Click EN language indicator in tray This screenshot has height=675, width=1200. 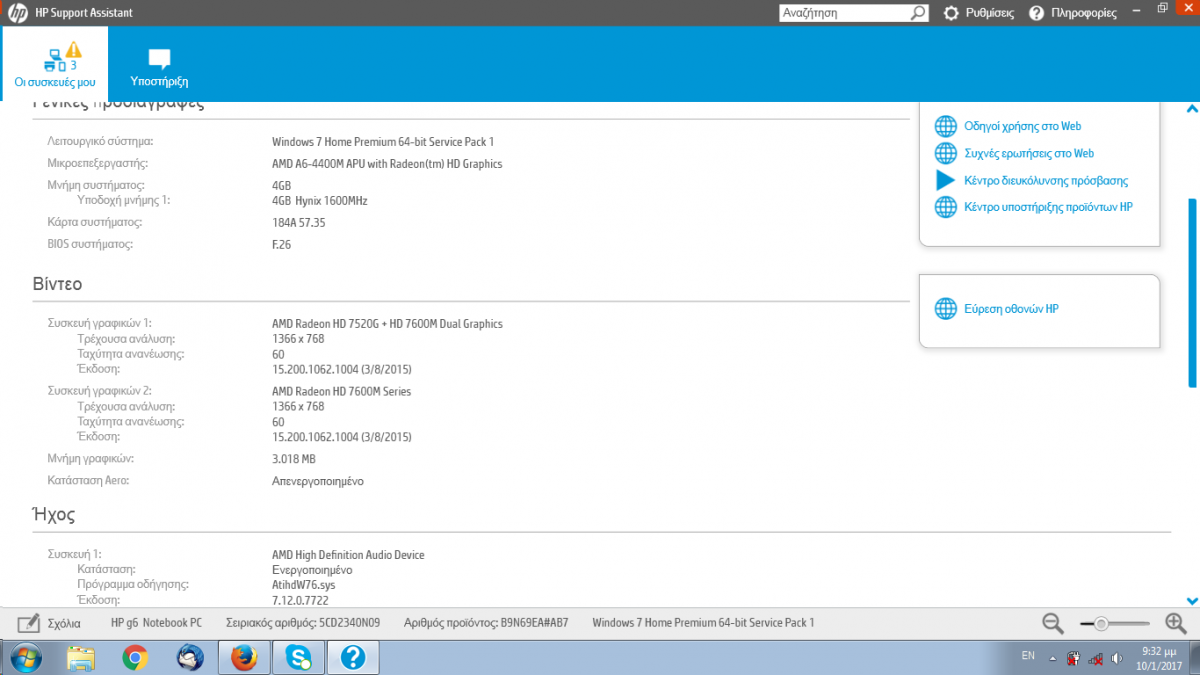point(1028,656)
